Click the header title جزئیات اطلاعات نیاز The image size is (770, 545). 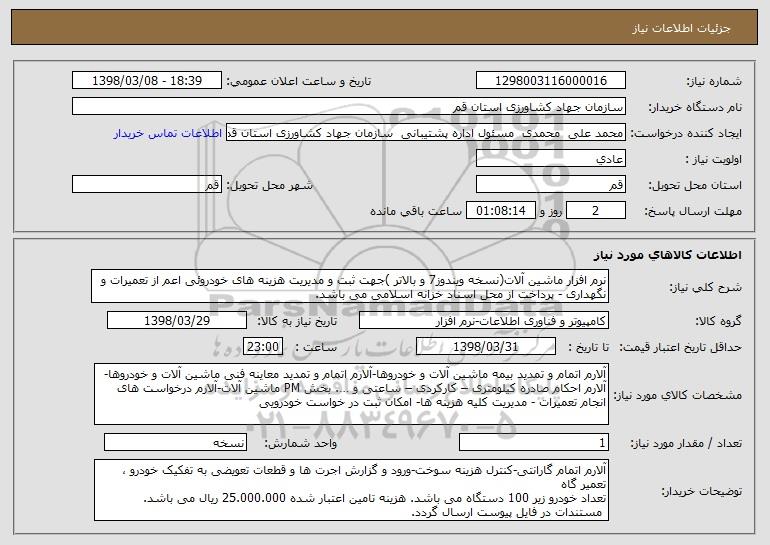(x=681, y=28)
